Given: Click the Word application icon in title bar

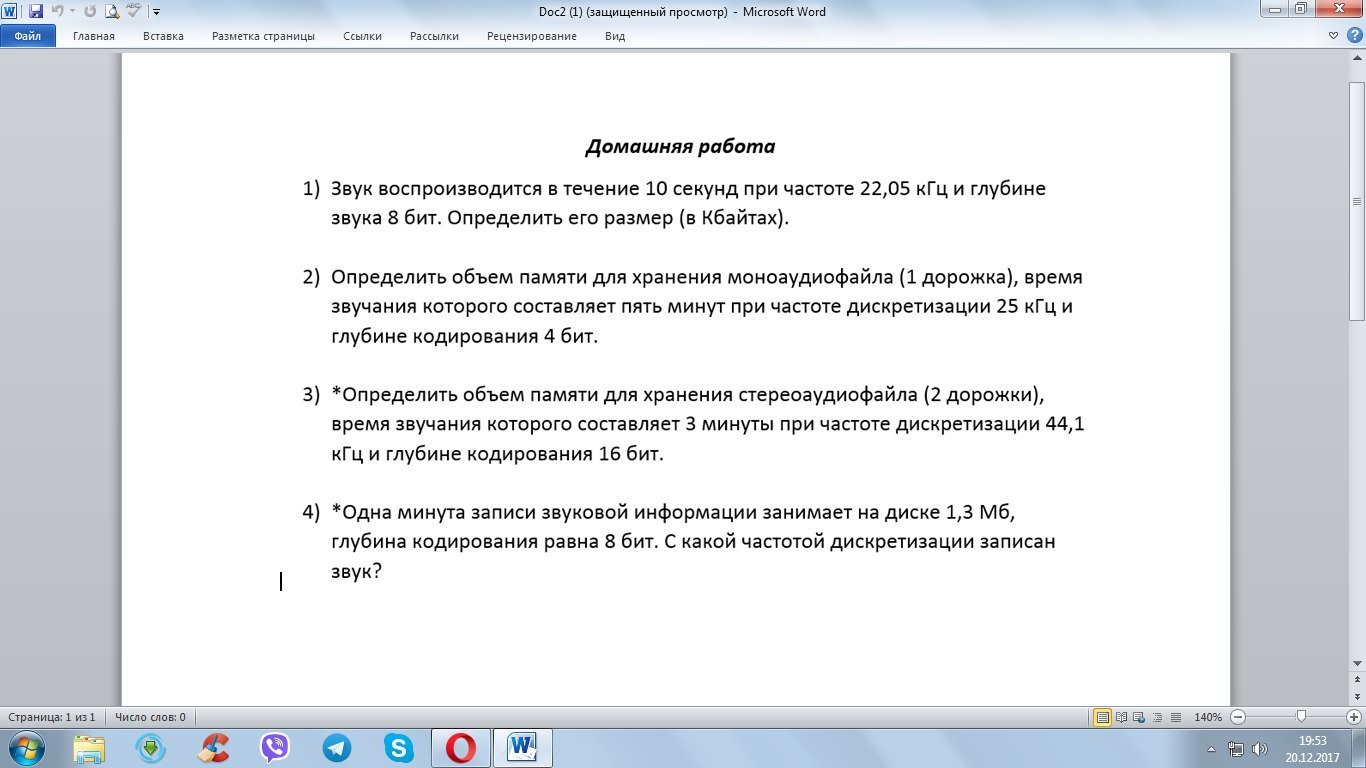Looking at the screenshot, I should point(11,12).
